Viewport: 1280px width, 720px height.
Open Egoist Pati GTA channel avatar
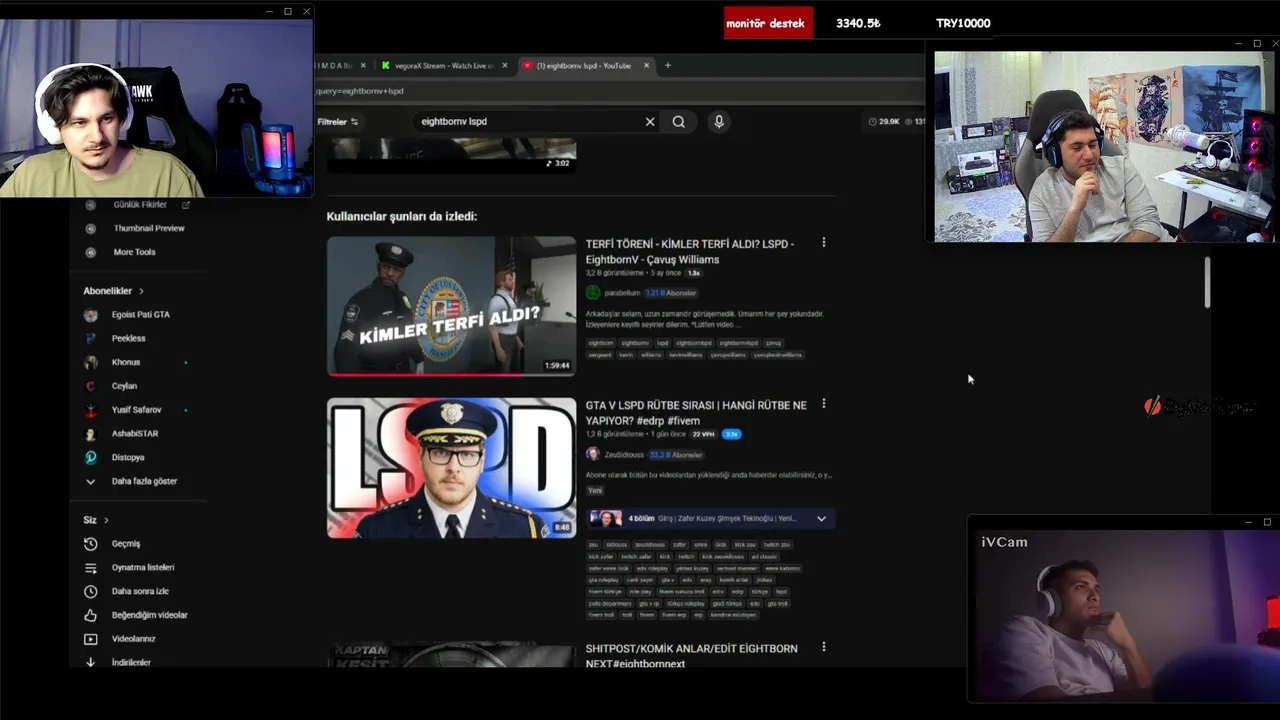pyautogui.click(x=91, y=315)
